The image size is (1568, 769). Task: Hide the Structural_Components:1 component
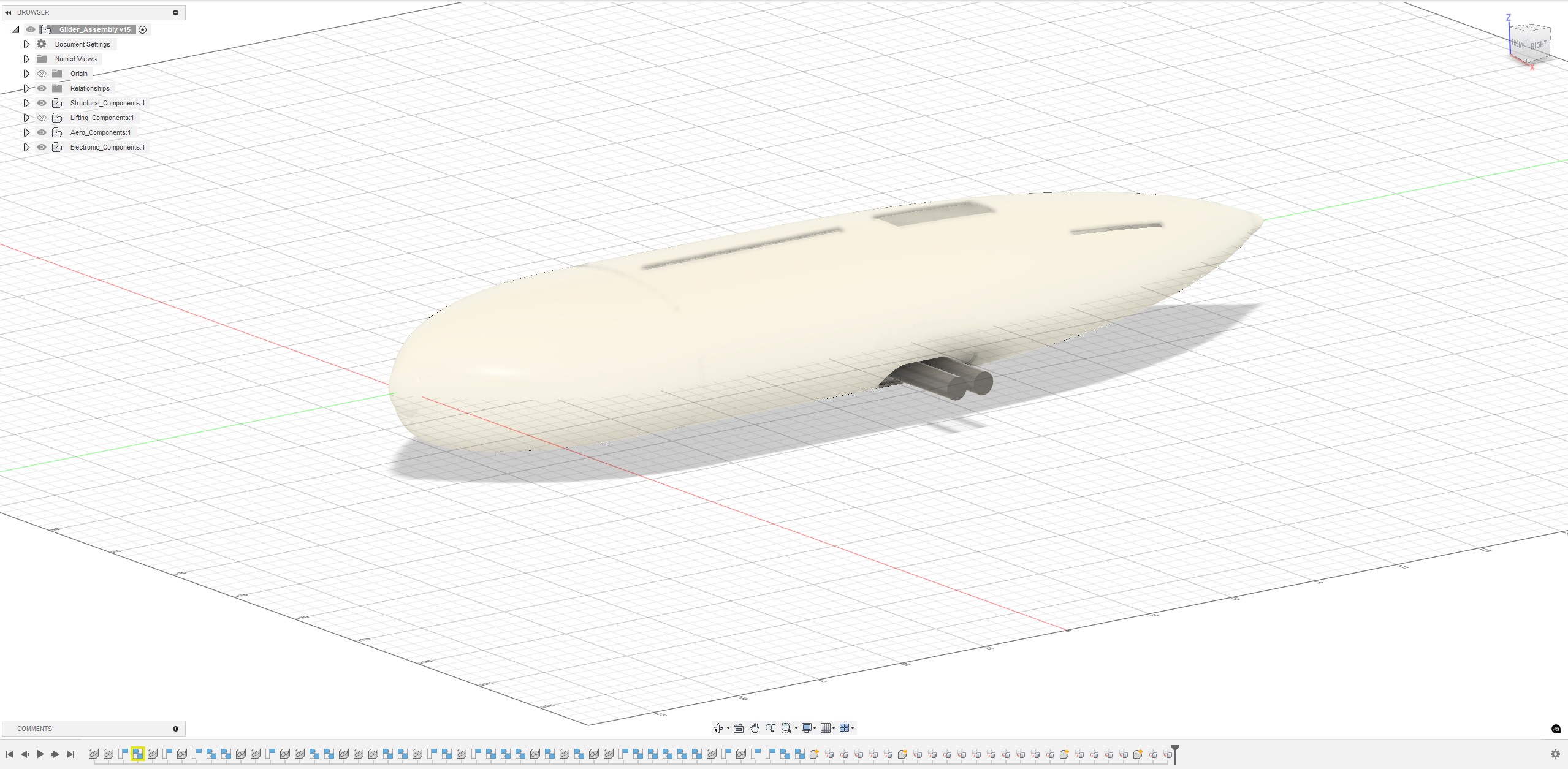[42, 103]
